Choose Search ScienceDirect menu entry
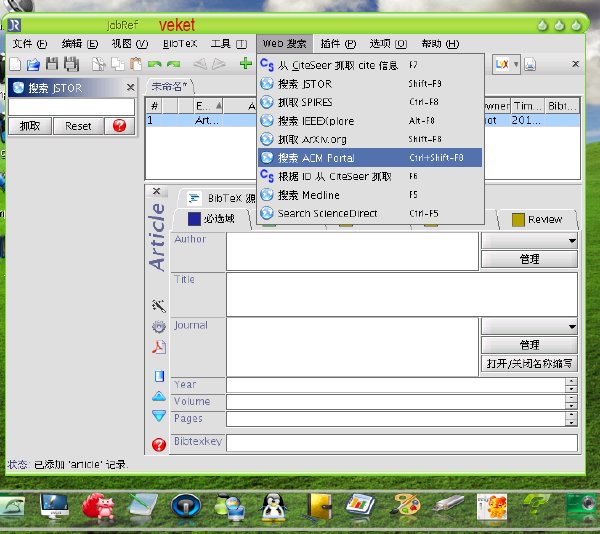This screenshot has height=534, width=600. pos(370,213)
